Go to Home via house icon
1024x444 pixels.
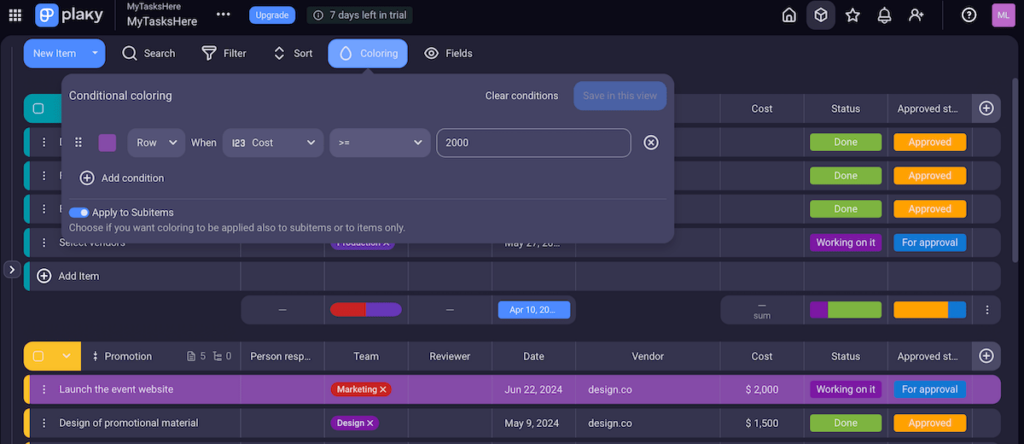click(789, 15)
